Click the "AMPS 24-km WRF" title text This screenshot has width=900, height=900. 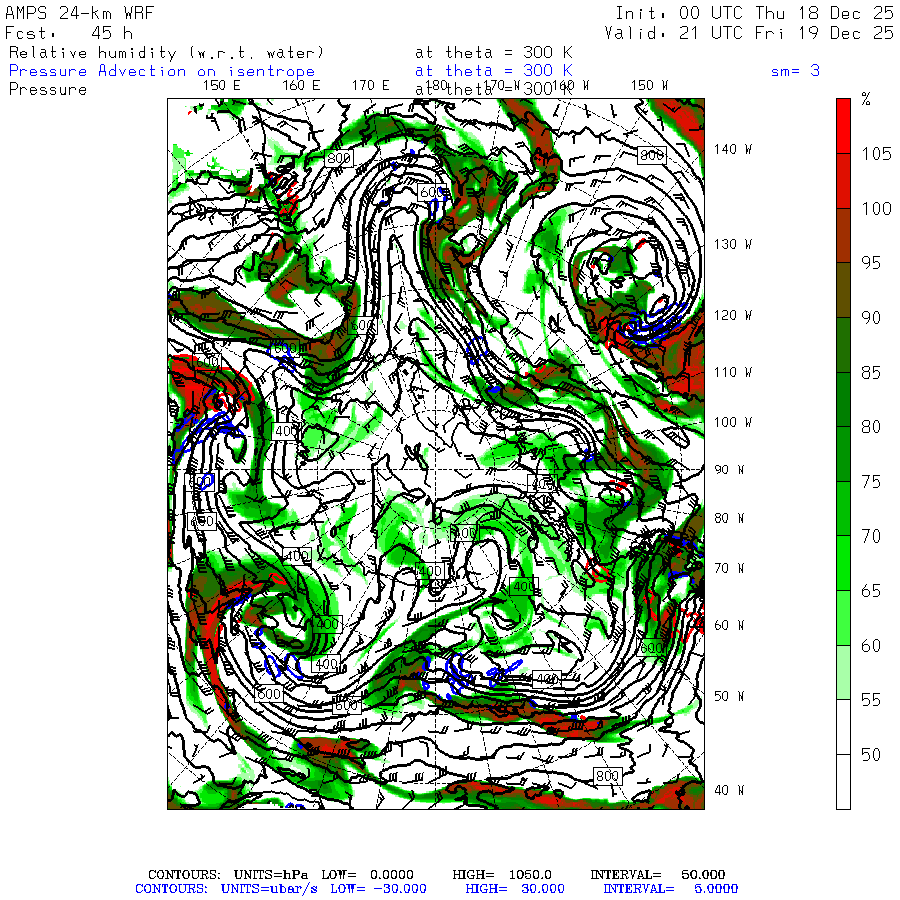tap(80, 13)
